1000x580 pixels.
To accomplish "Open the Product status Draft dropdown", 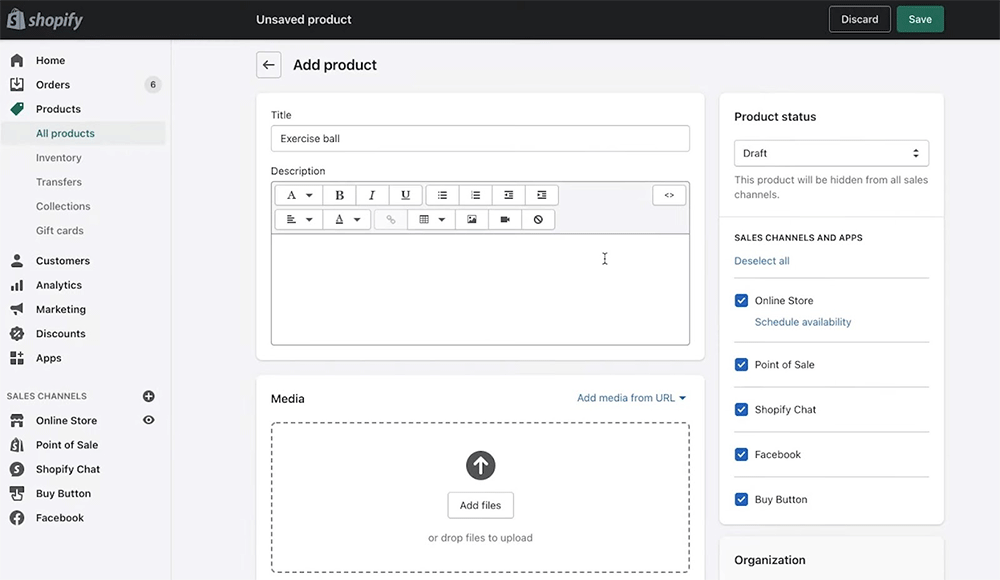I will click(x=831, y=153).
